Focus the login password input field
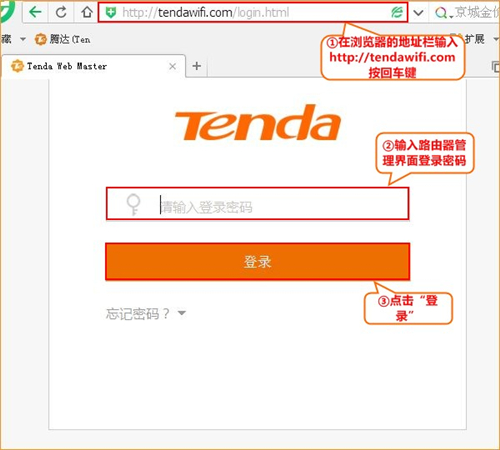The image size is (500, 450). (258, 204)
